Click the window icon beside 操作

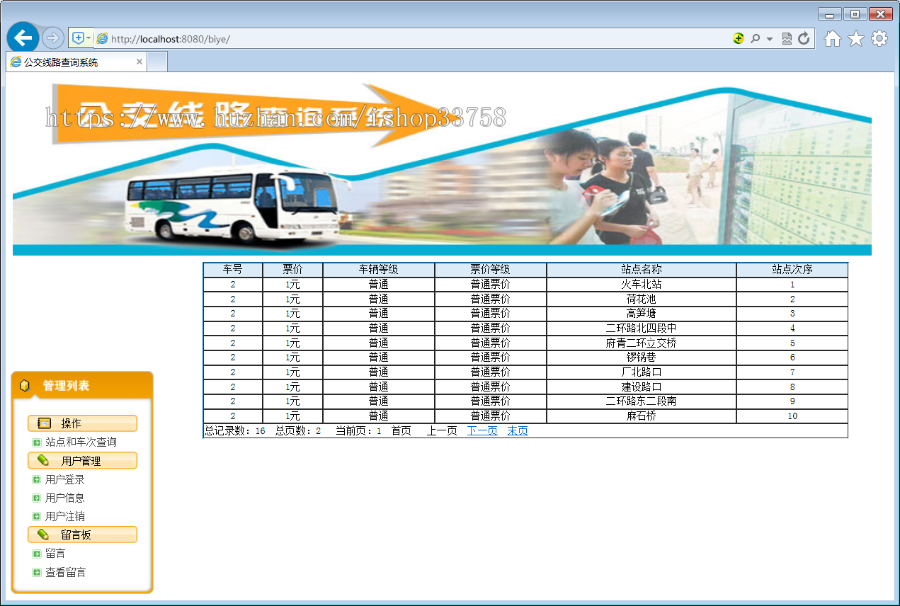pyautogui.click(x=44, y=422)
